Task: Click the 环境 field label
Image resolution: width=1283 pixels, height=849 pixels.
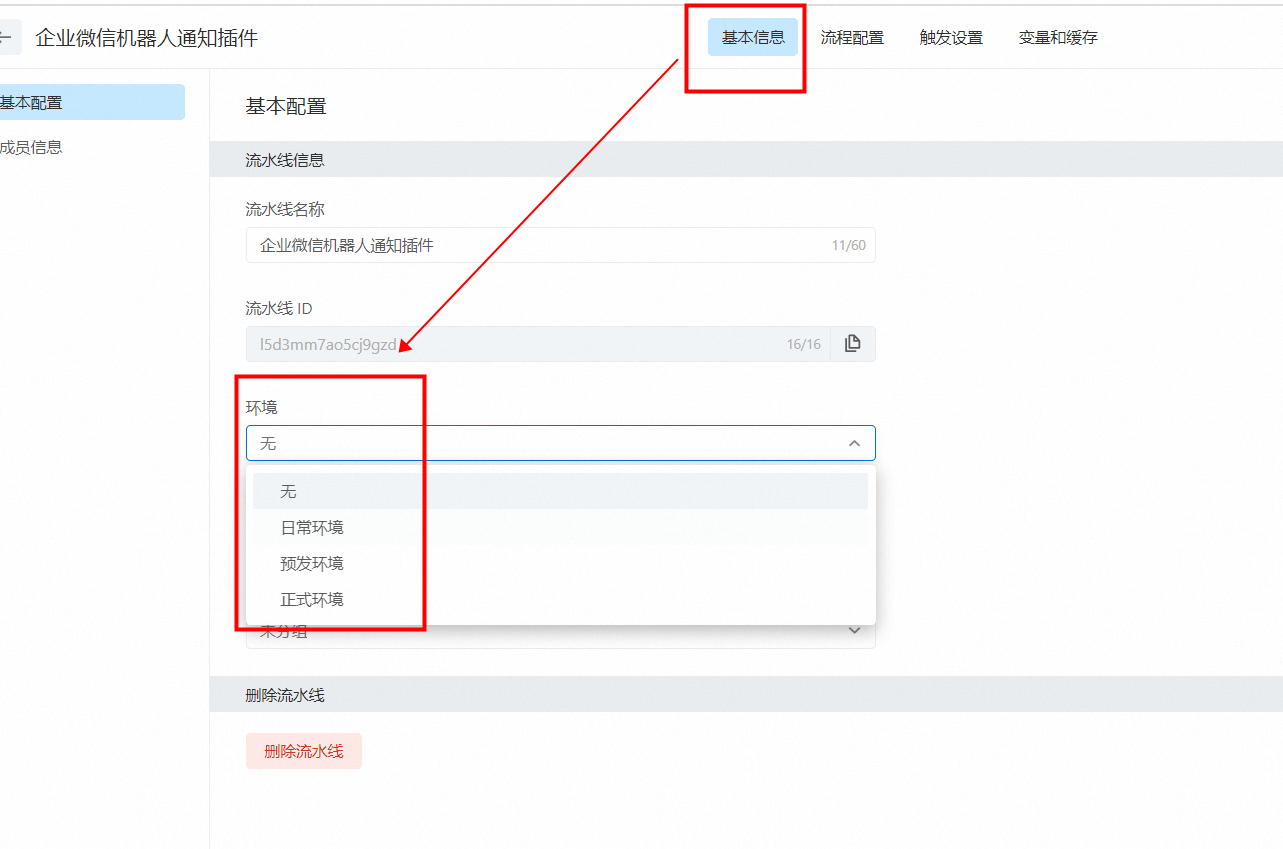Action: point(262,407)
